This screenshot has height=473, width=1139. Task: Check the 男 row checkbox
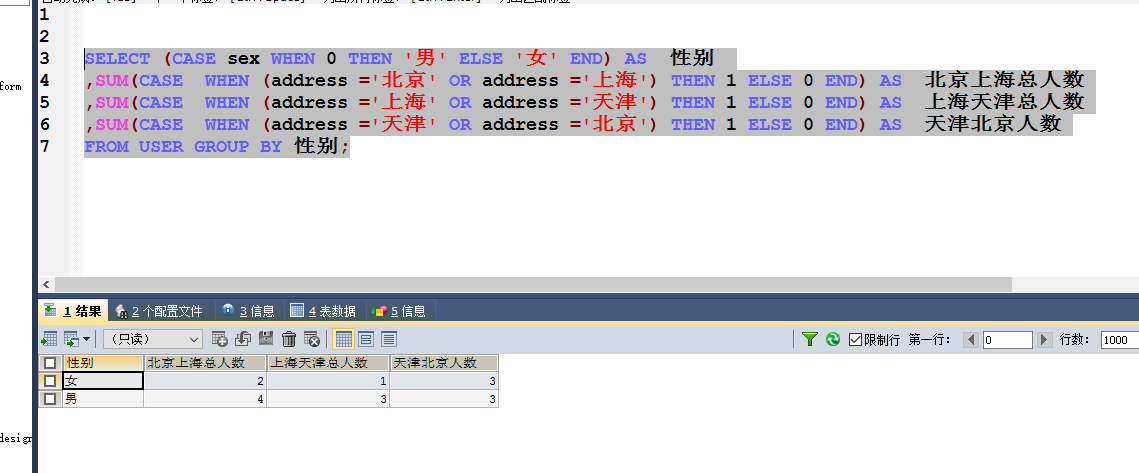pyautogui.click(x=49, y=398)
